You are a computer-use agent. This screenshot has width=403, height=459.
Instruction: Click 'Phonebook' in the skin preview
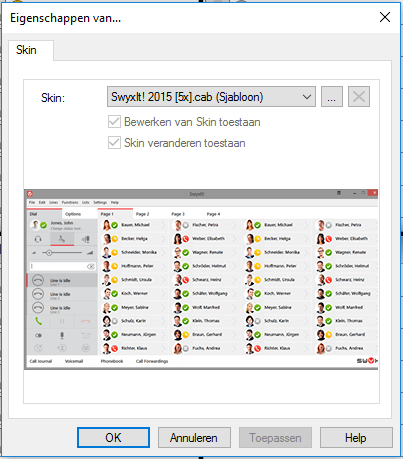pyautogui.click(x=112, y=361)
